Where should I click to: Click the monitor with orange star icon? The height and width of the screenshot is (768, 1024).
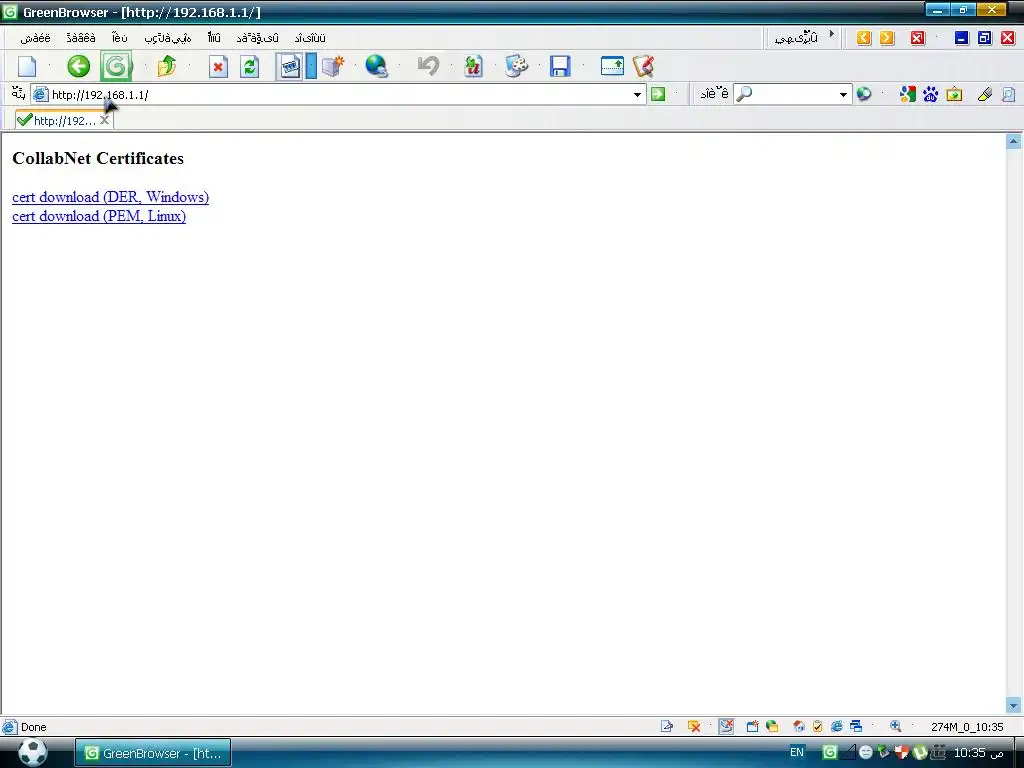pyautogui.click(x=333, y=66)
